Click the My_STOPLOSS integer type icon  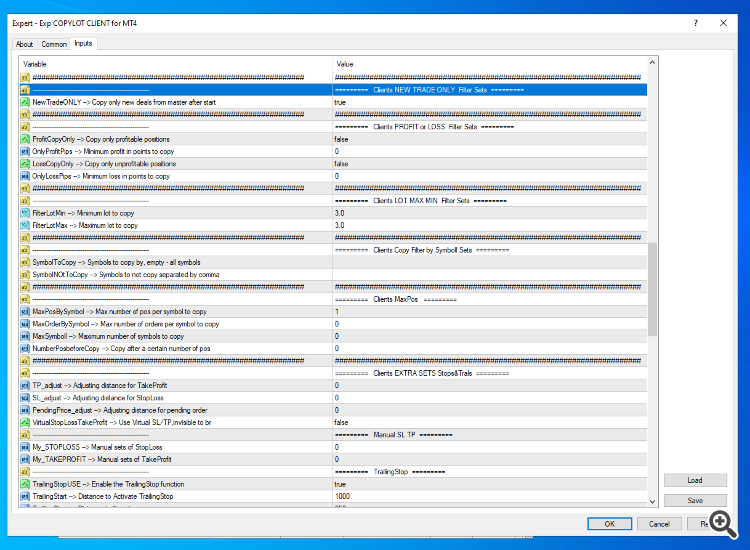point(25,447)
